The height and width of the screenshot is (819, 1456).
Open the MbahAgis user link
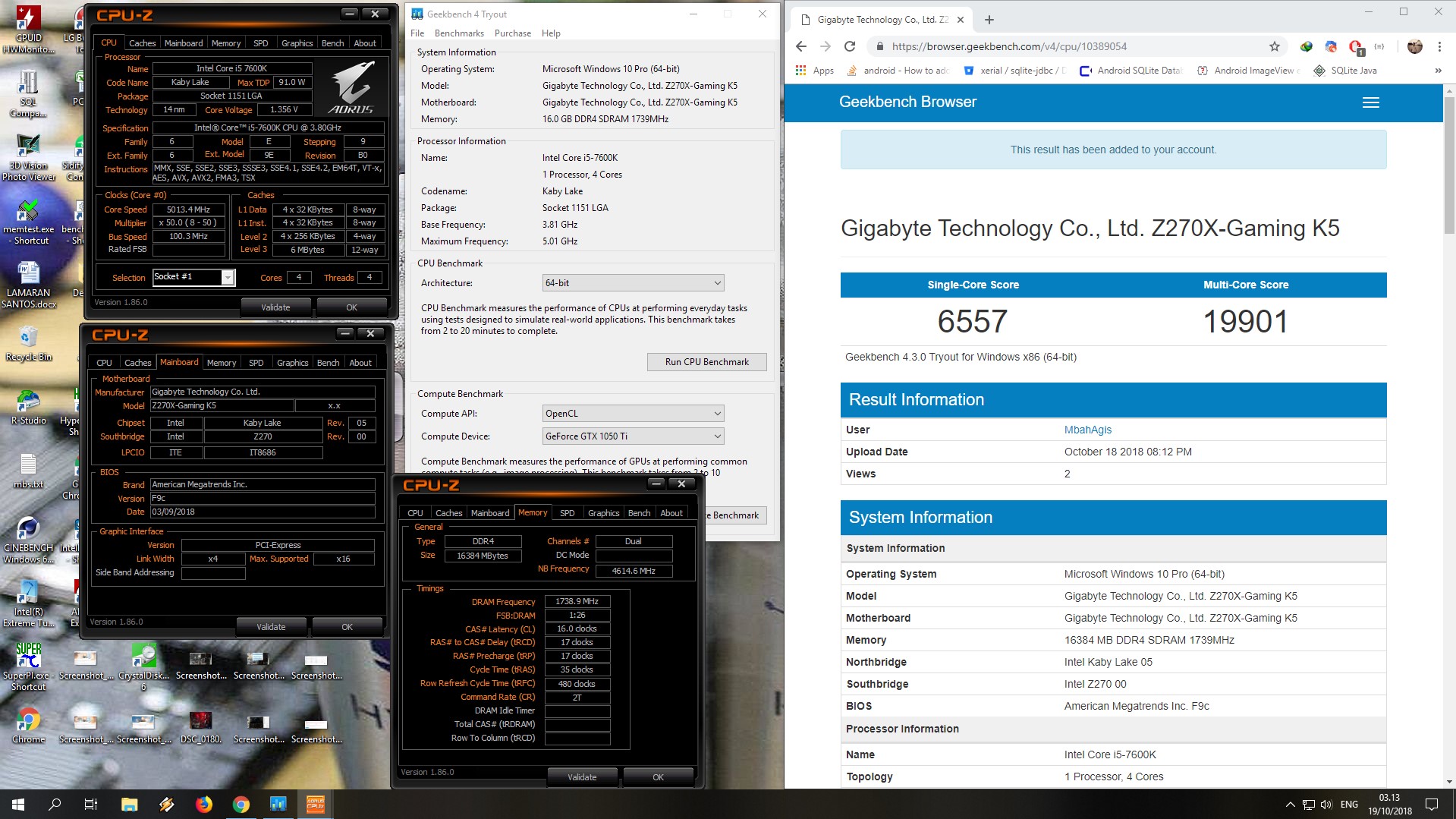coord(1087,430)
